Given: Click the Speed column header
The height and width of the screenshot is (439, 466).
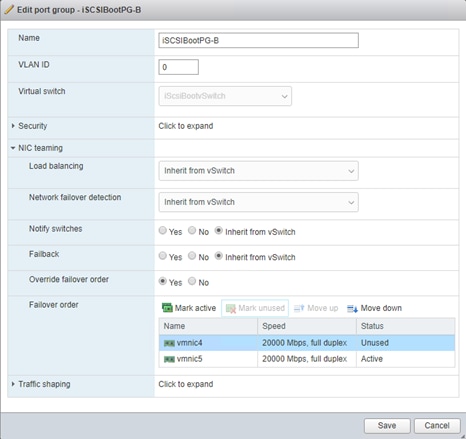Looking at the screenshot, I should point(307,326).
